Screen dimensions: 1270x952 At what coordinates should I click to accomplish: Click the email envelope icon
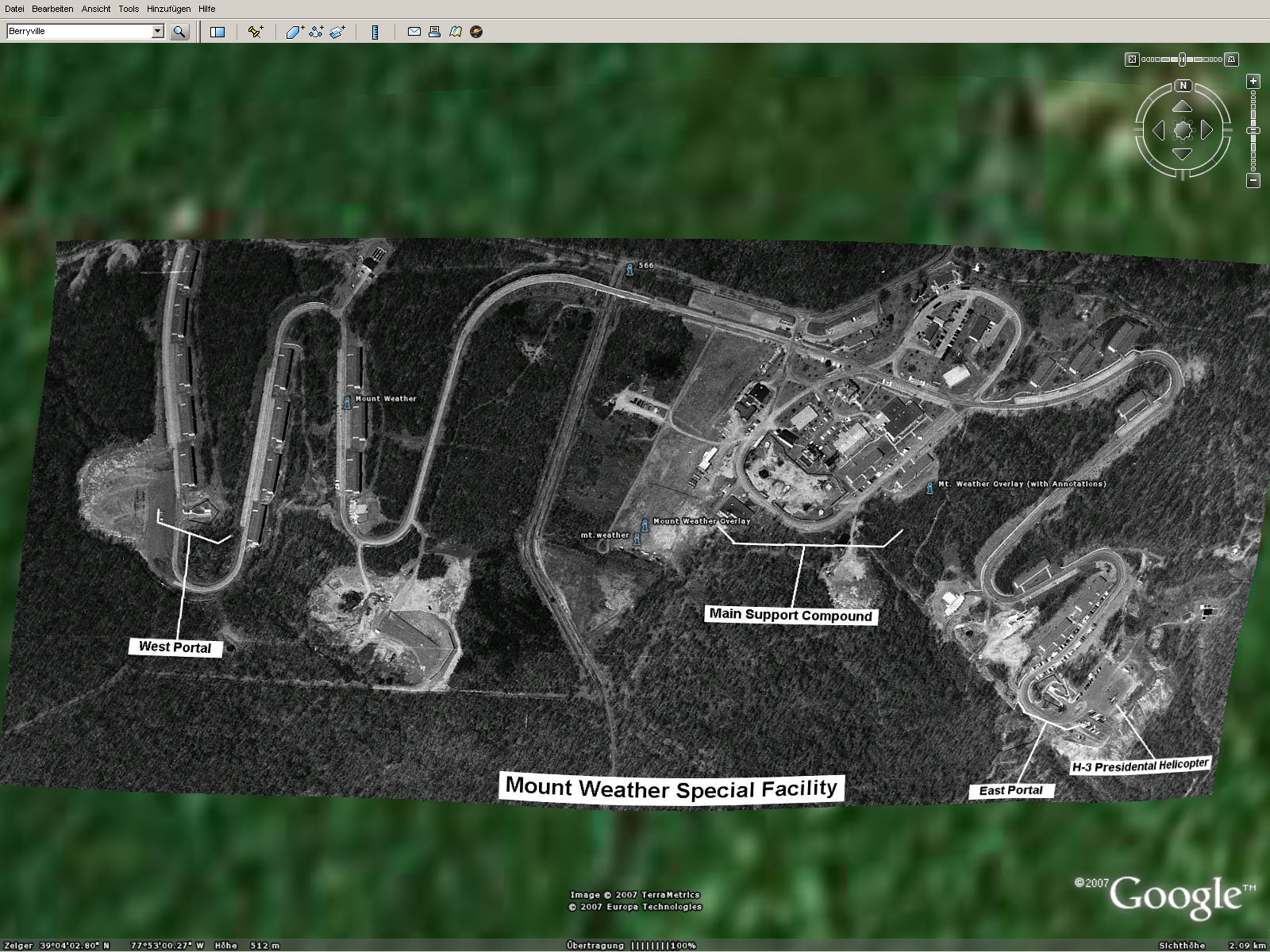pyautogui.click(x=414, y=32)
